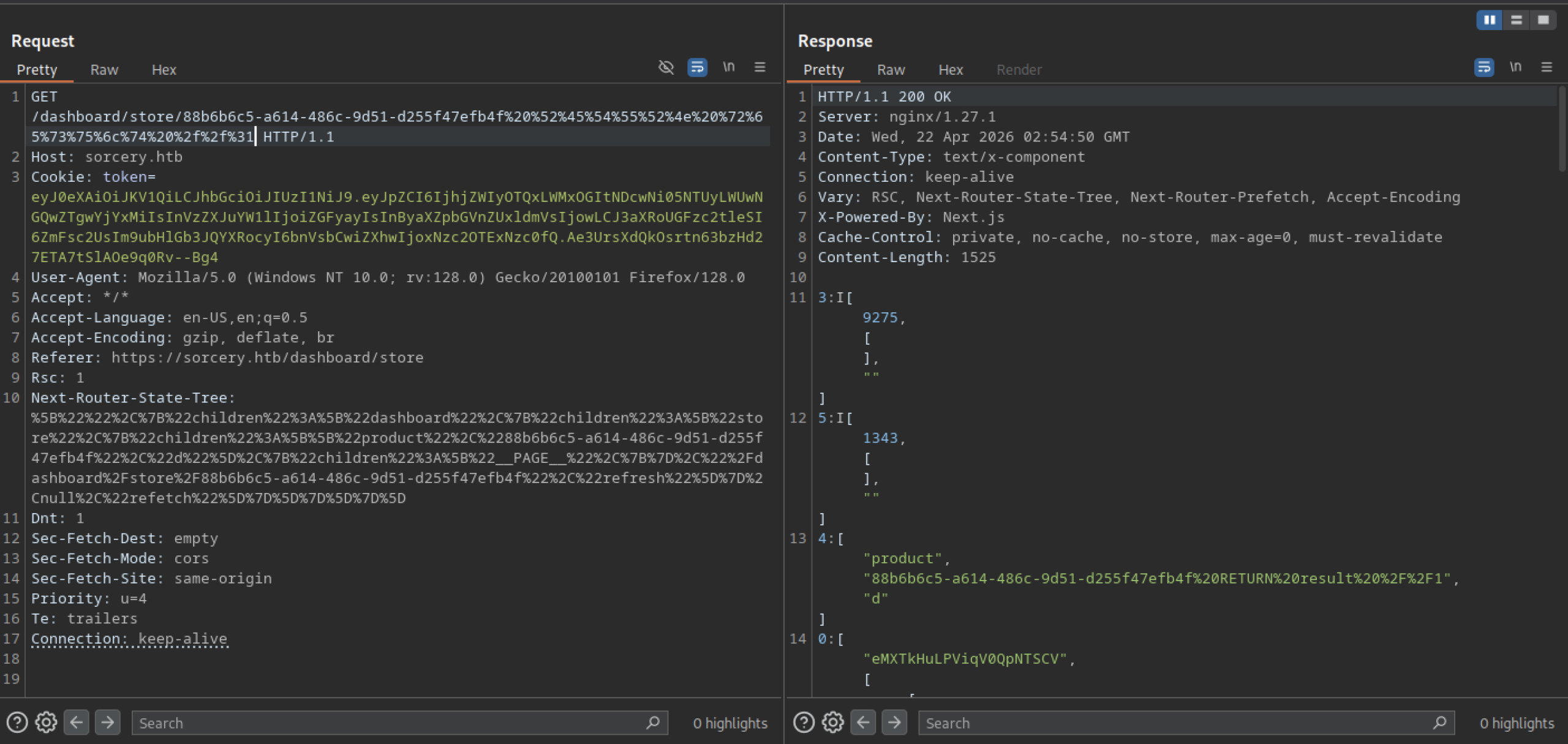Go to previous Request search match
Viewport: 1568px width, 744px height.
(77, 723)
